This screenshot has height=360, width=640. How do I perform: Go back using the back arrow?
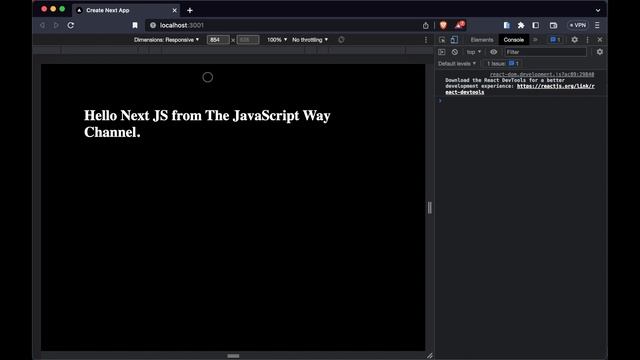(x=42, y=25)
